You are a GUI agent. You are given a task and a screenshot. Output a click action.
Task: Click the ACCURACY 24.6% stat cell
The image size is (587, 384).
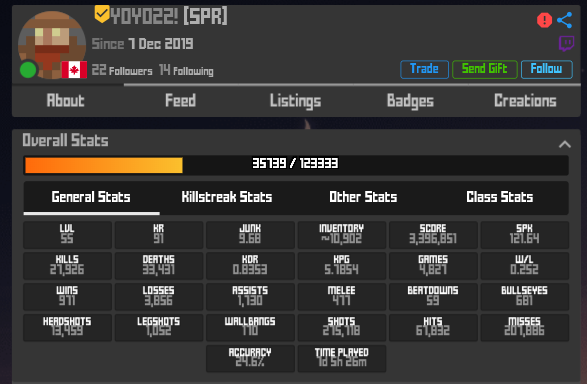point(250,359)
